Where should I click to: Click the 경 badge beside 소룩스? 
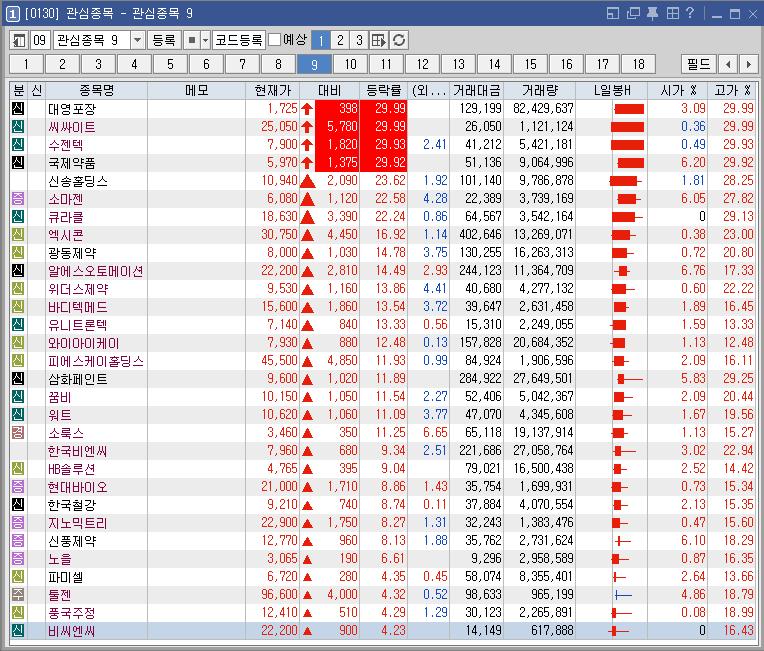pyautogui.click(x=18, y=432)
